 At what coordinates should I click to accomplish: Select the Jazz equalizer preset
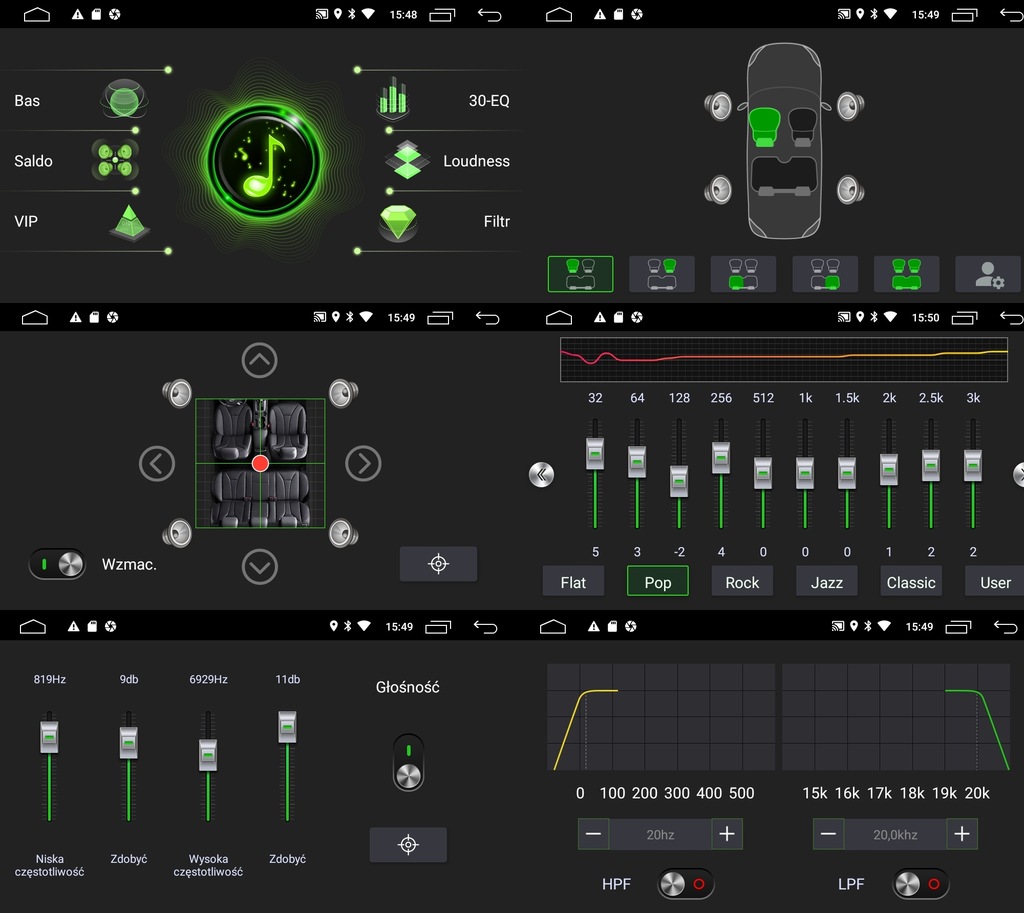[x=826, y=582]
